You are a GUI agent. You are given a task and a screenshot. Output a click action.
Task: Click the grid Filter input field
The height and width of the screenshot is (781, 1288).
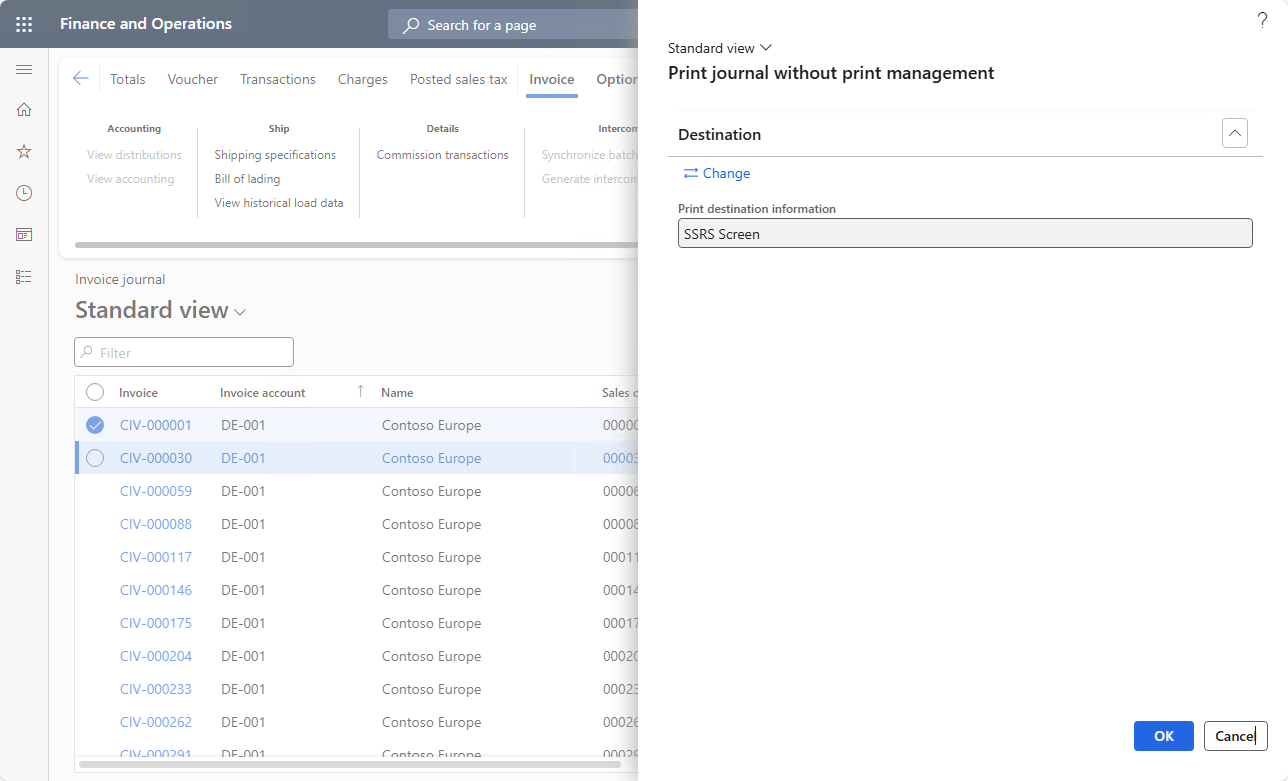coord(184,352)
